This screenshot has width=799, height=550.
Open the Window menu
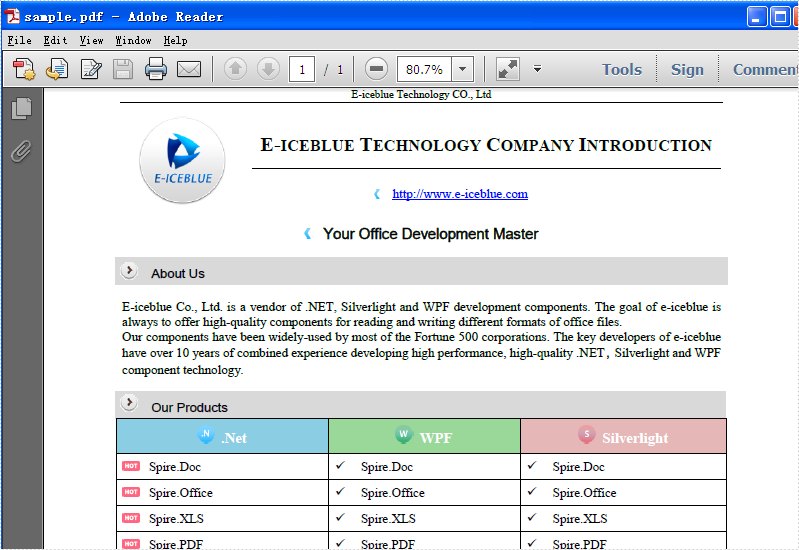click(133, 40)
